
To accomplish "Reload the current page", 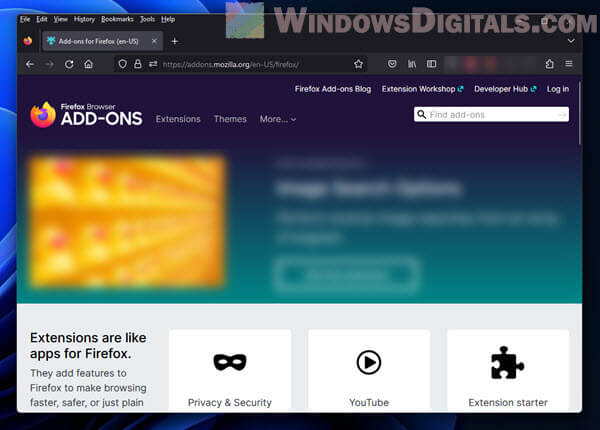I will coord(69,64).
